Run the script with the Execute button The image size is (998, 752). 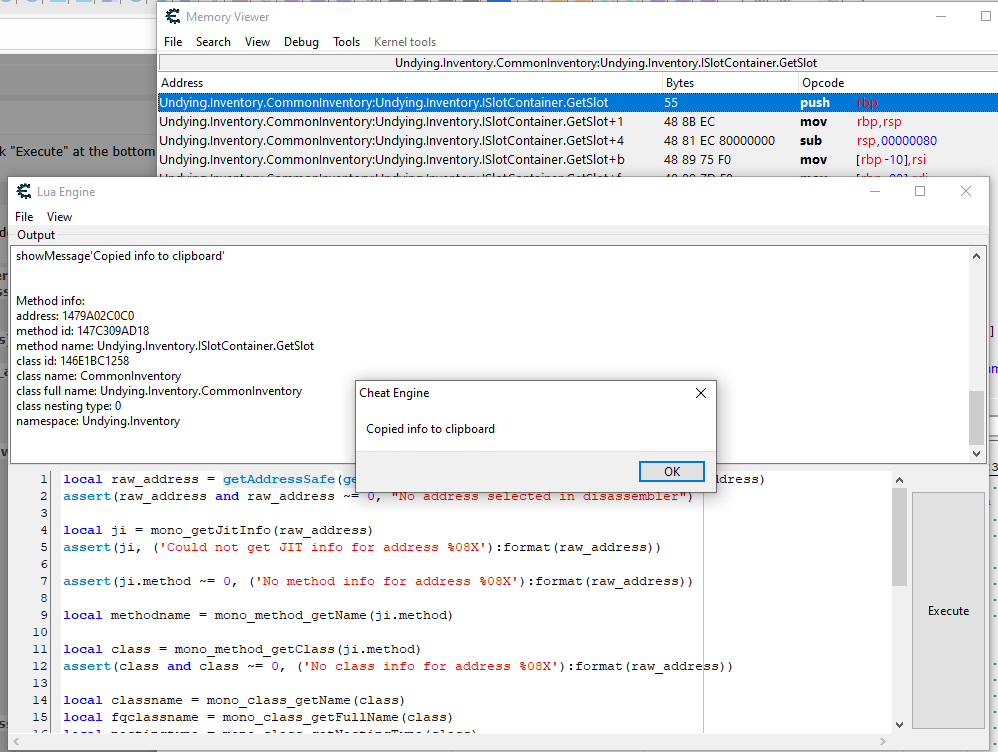coord(948,610)
